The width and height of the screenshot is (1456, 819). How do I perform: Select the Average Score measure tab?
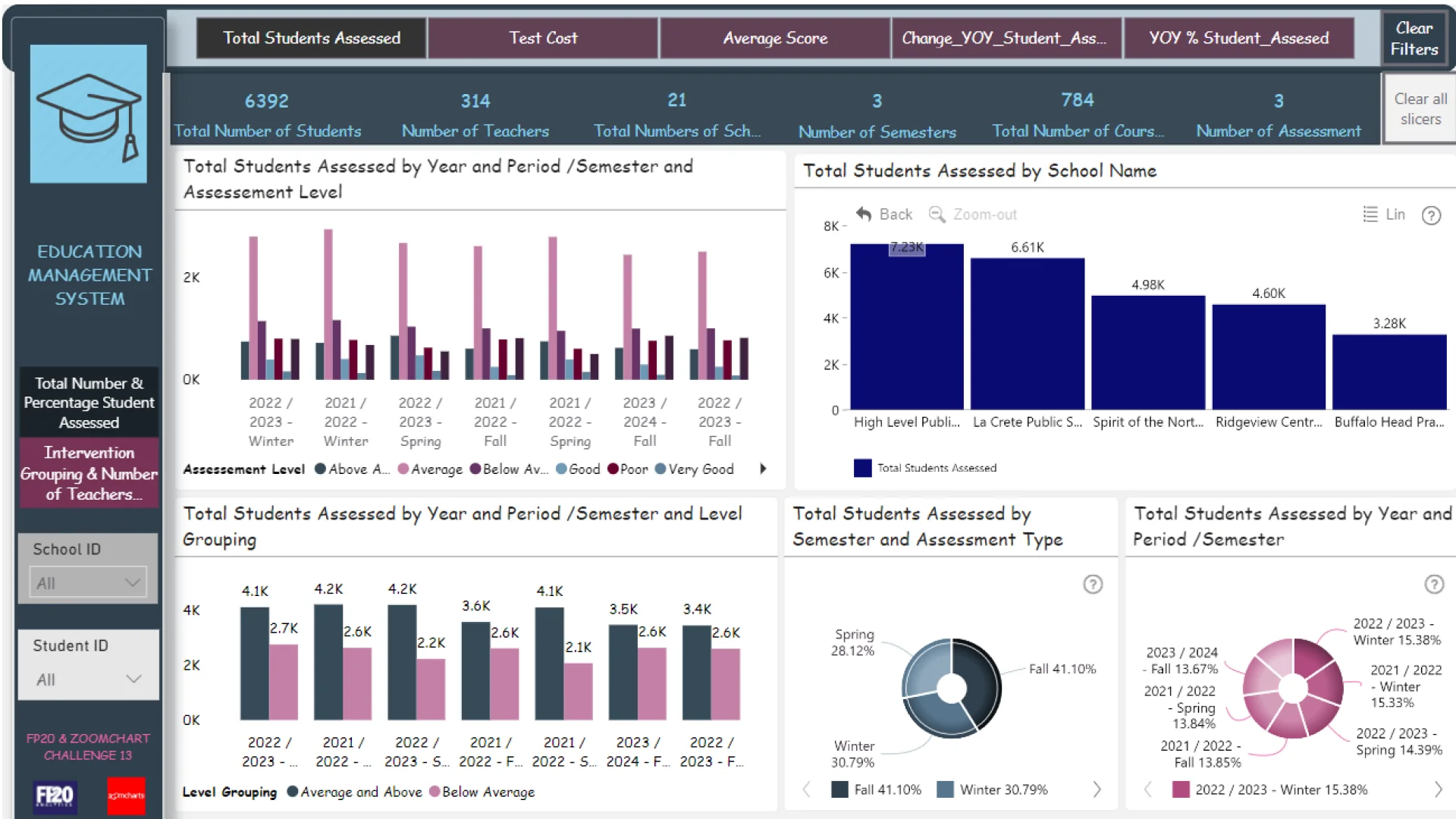(x=775, y=38)
